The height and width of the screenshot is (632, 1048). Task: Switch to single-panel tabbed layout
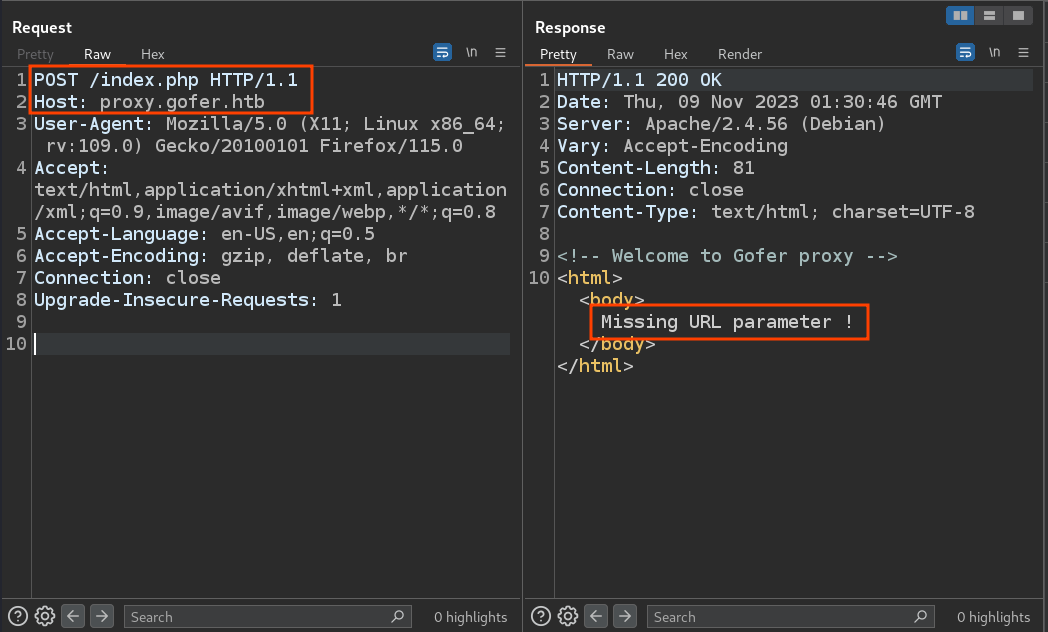pyautogui.click(x=1017, y=16)
